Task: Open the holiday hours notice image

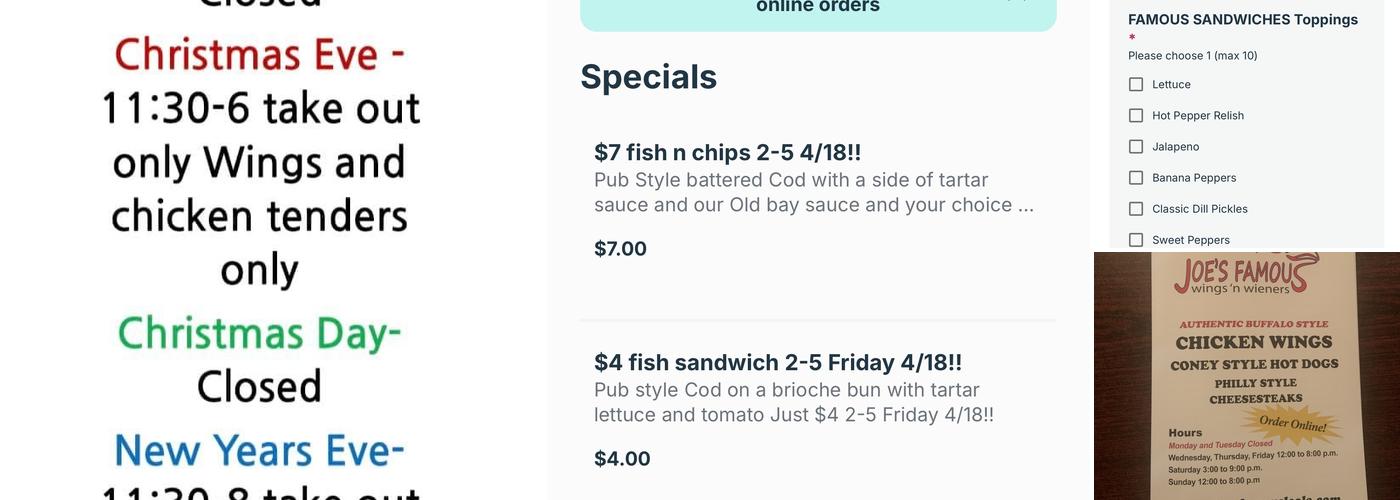Action: pyautogui.click(x=259, y=250)
